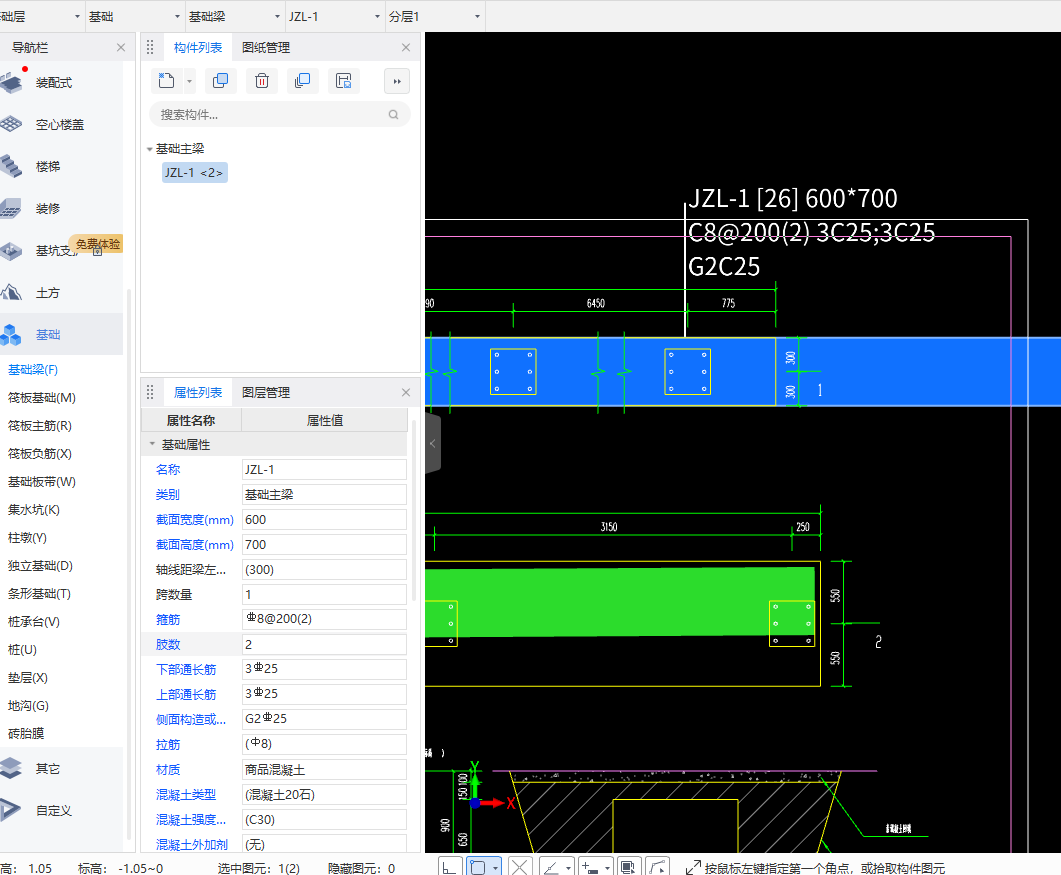
Task: Select 垫层(X) in foundation list
Action: click(27, 677)
